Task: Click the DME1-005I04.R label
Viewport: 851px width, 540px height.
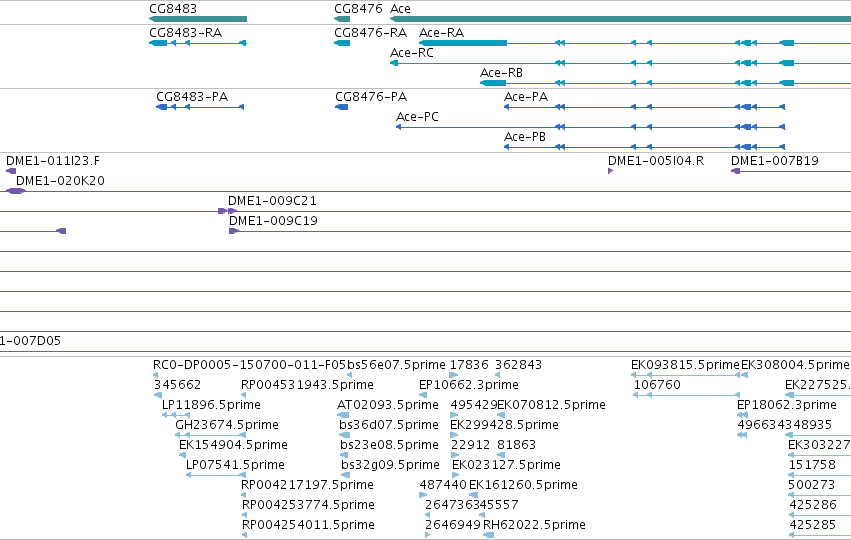Action: tap(656, 161)
